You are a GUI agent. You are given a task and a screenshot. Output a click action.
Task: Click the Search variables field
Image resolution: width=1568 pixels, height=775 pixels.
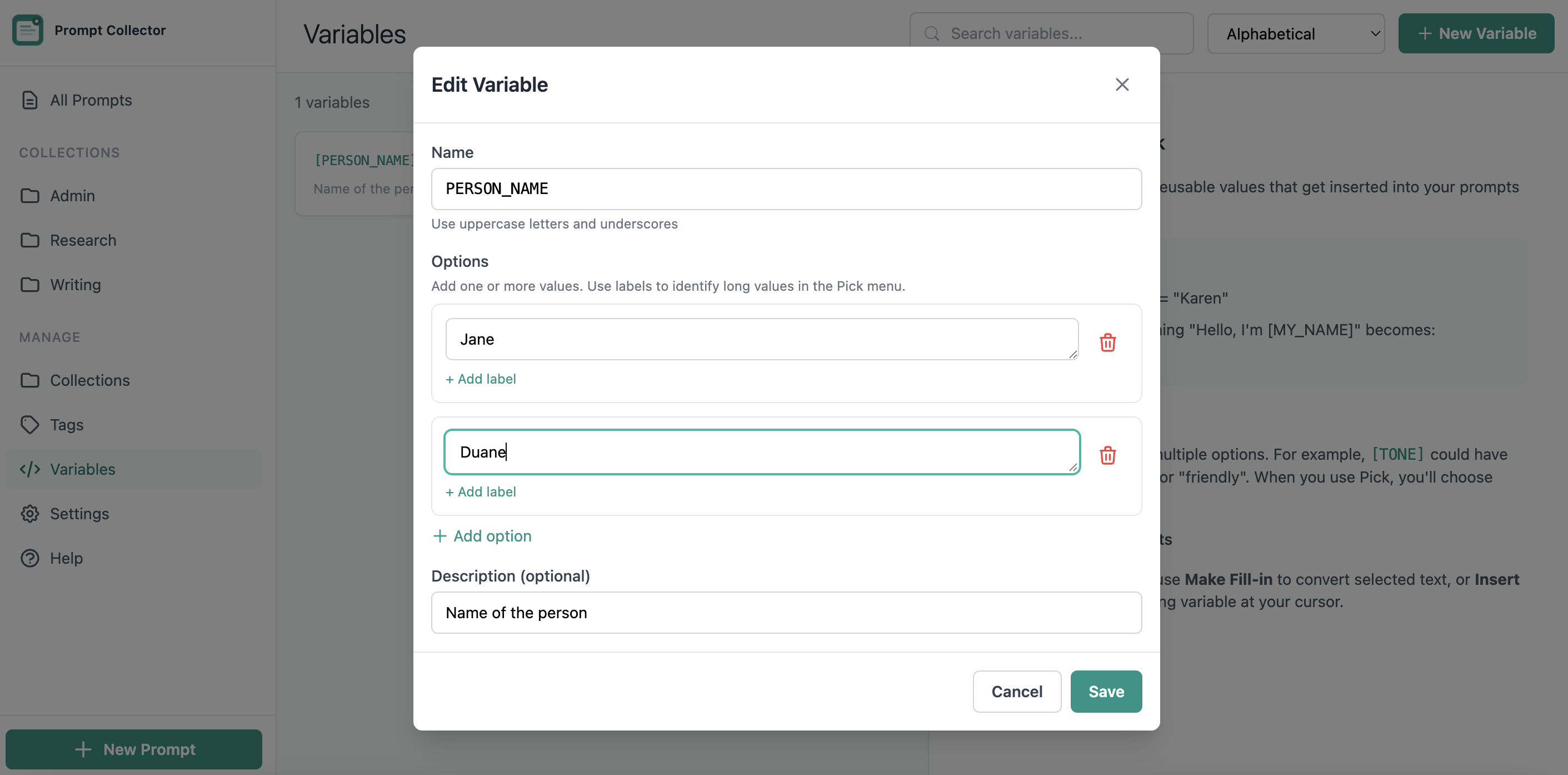1059,34
